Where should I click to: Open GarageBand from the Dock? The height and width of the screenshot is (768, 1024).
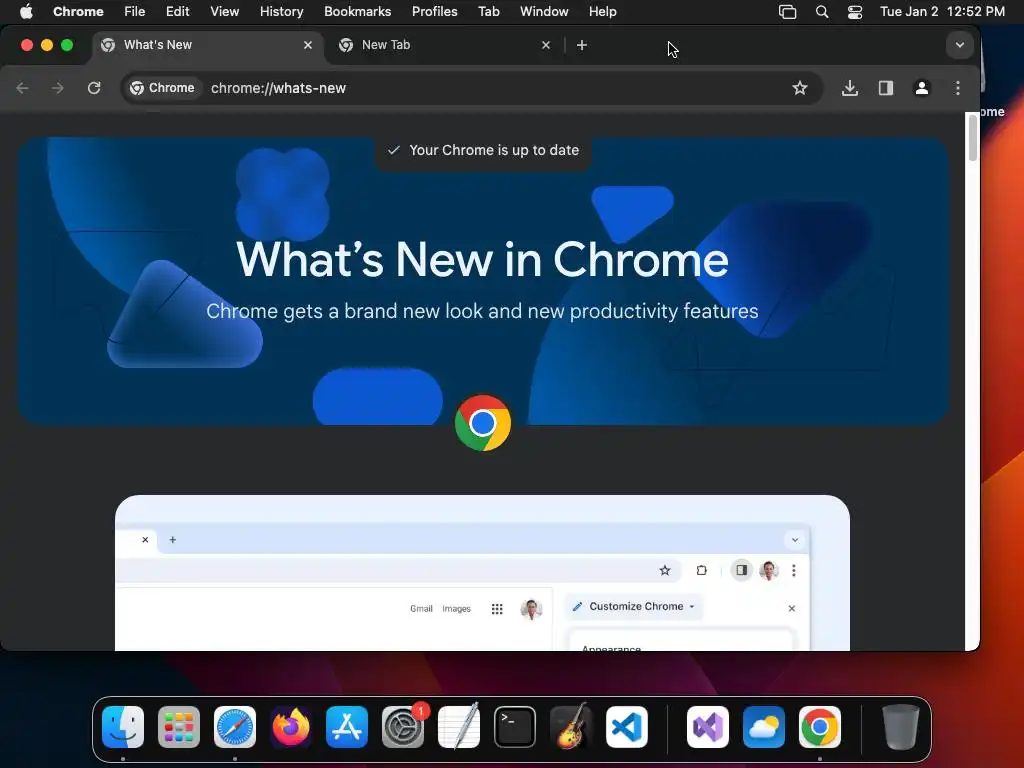coord(571,727)
